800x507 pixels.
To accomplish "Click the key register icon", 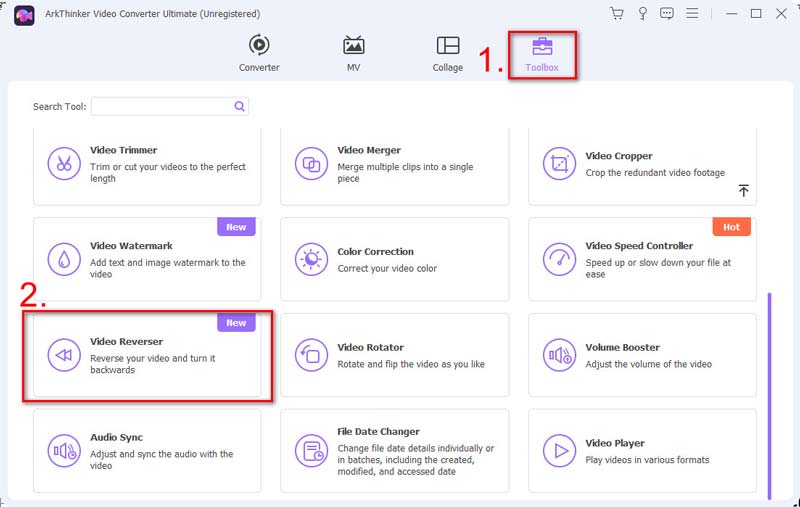I will tap(643, 13).
